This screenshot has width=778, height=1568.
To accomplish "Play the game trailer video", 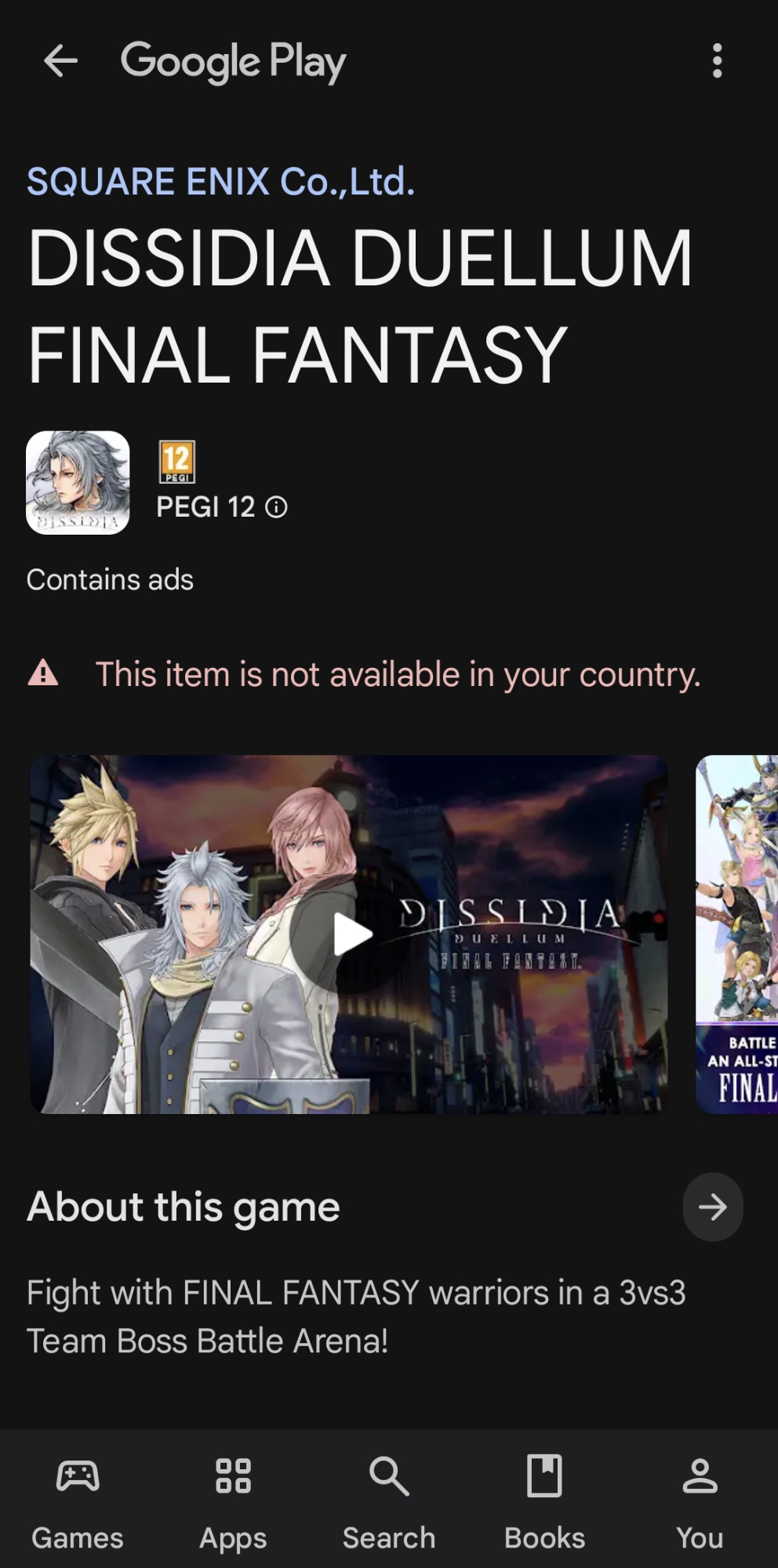I will click(x=350, y=935).
